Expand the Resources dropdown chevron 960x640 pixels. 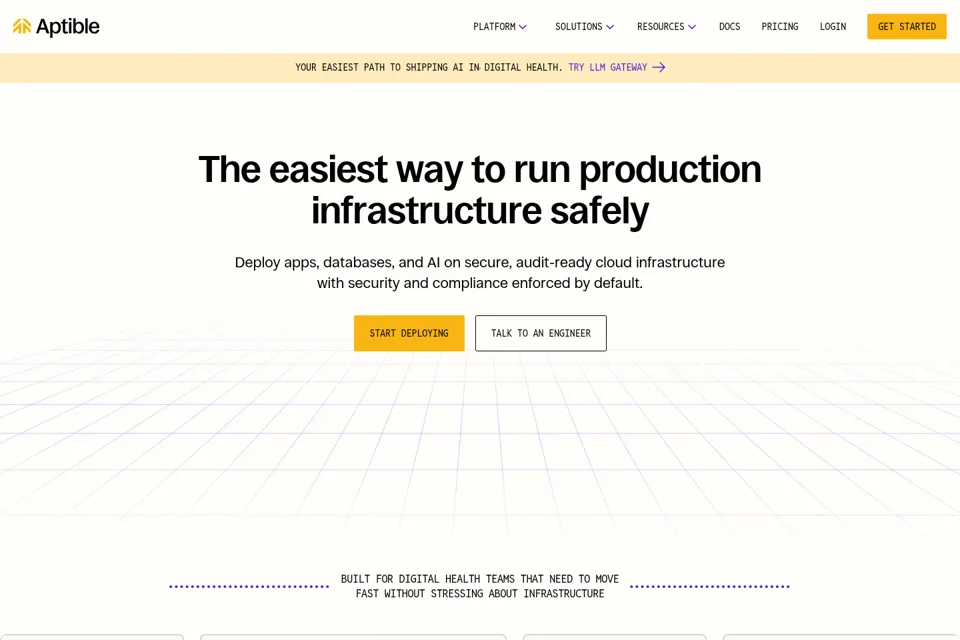click(x=692, y=27)
